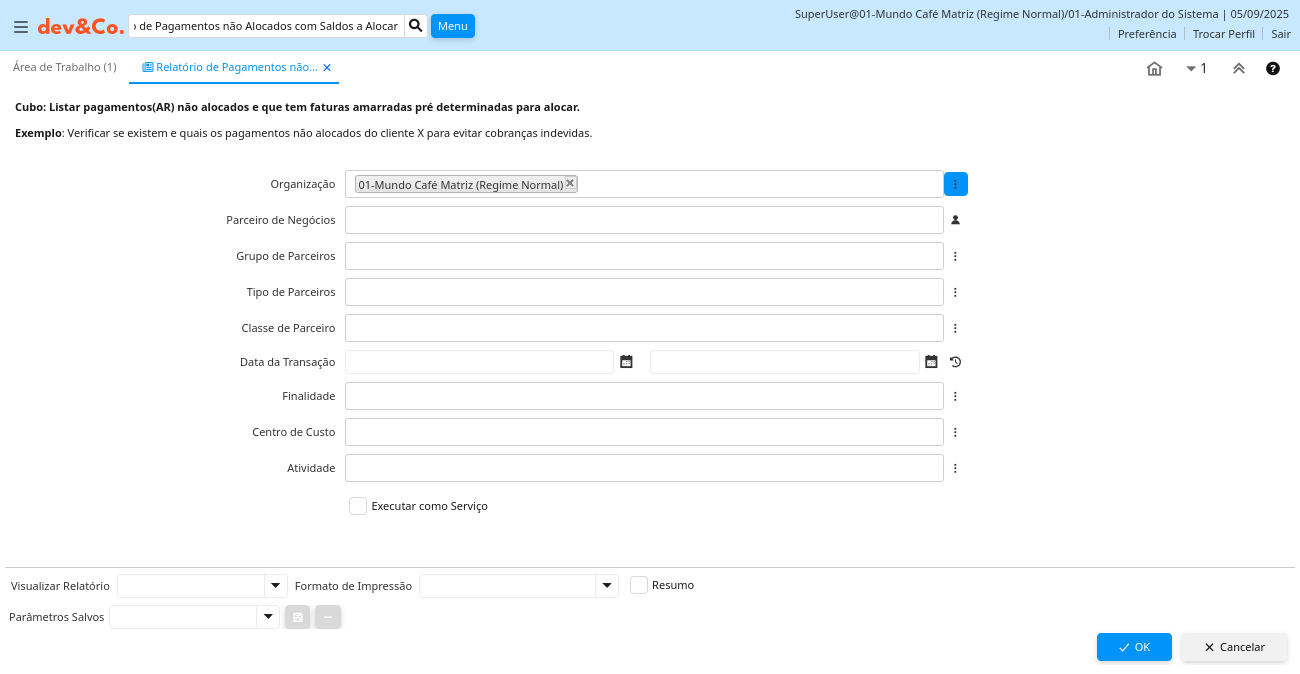This screenshot has height=674, width=1300.
Task: Focus the Atividade field
Action: pyautogui.click(x=644, y=468)
